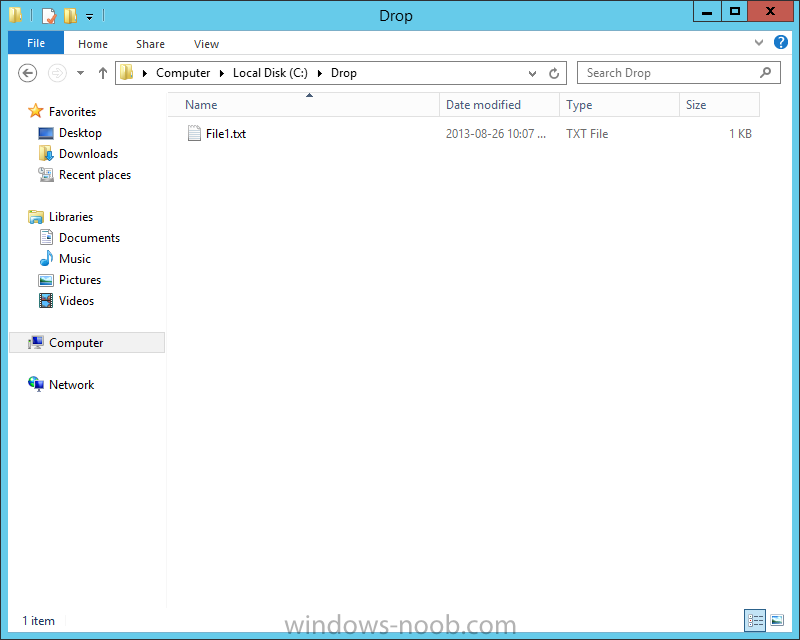Select Network in the navigation pane
Image resolution: width=800 pixels, height=640 pixels.
pyautogui.click(x=71, y=385)
